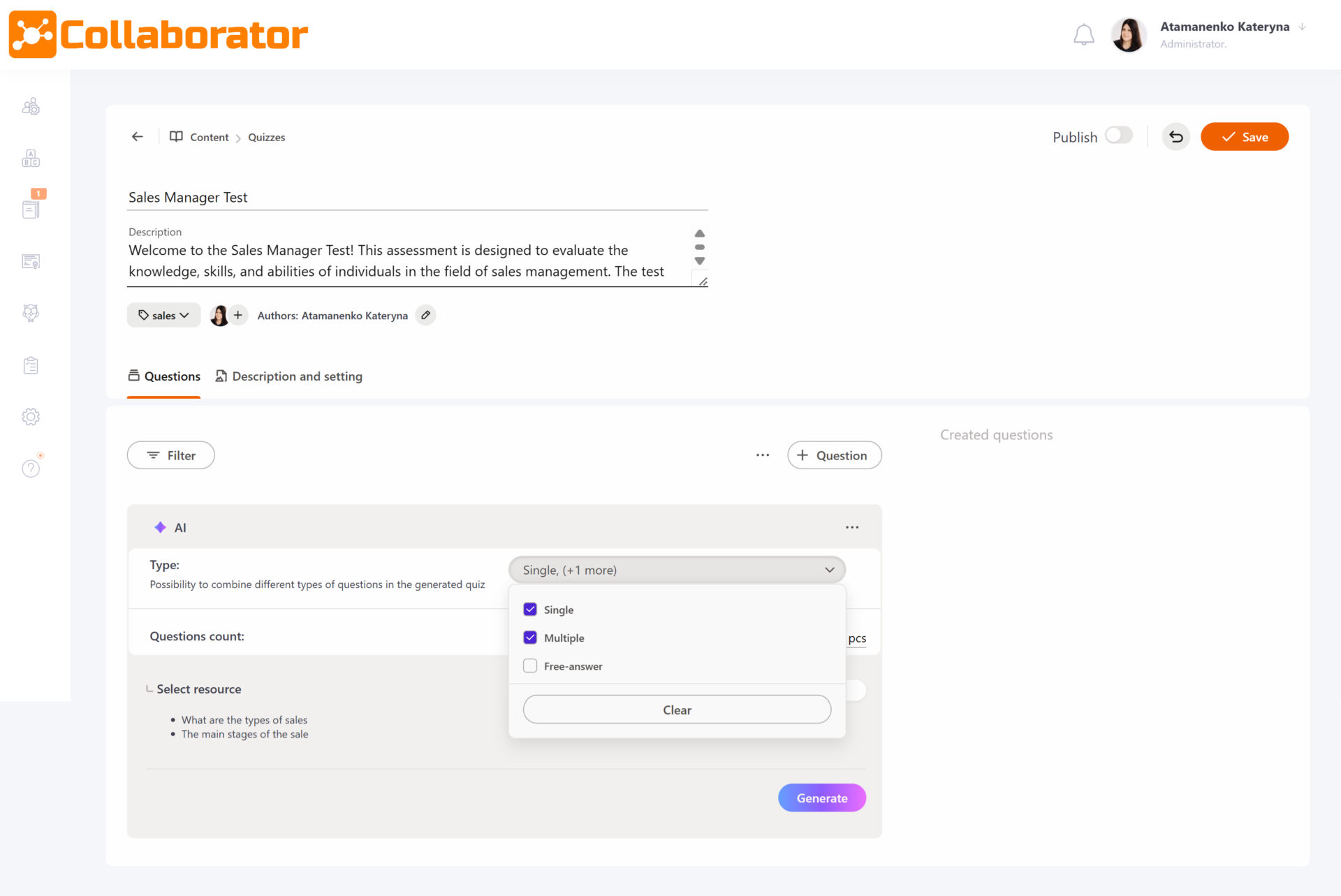Switch to Description and setting tab

coord(289,376)
